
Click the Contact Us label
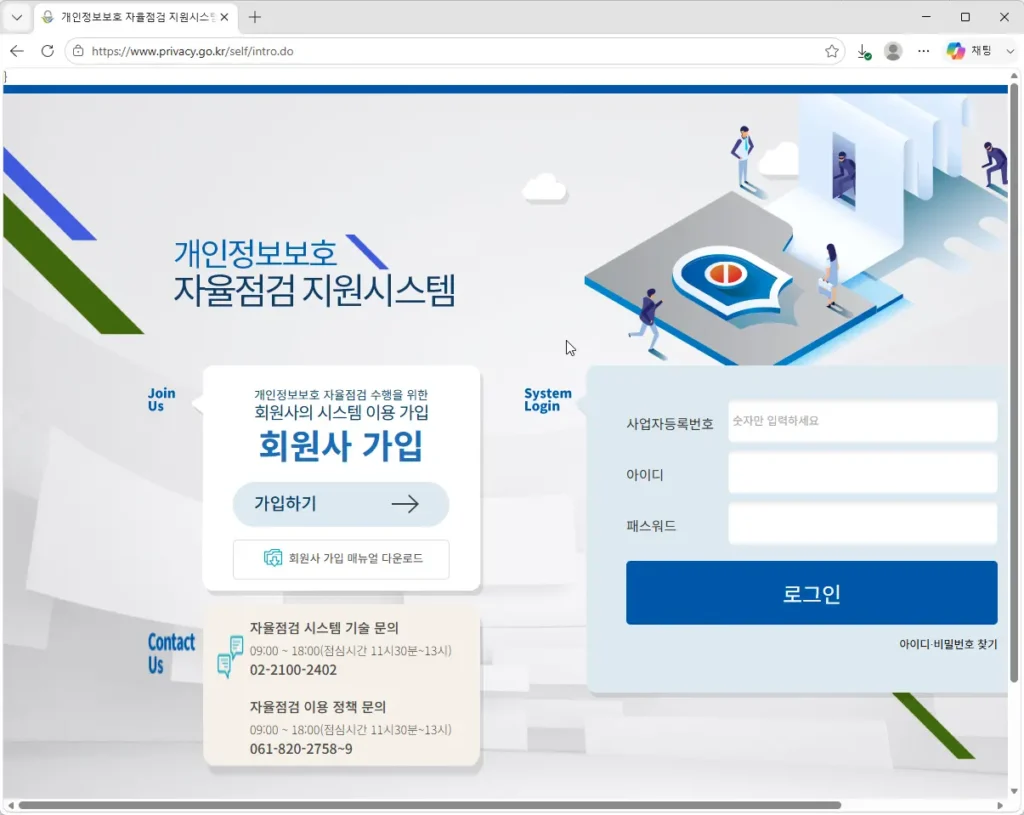(171, 653)
